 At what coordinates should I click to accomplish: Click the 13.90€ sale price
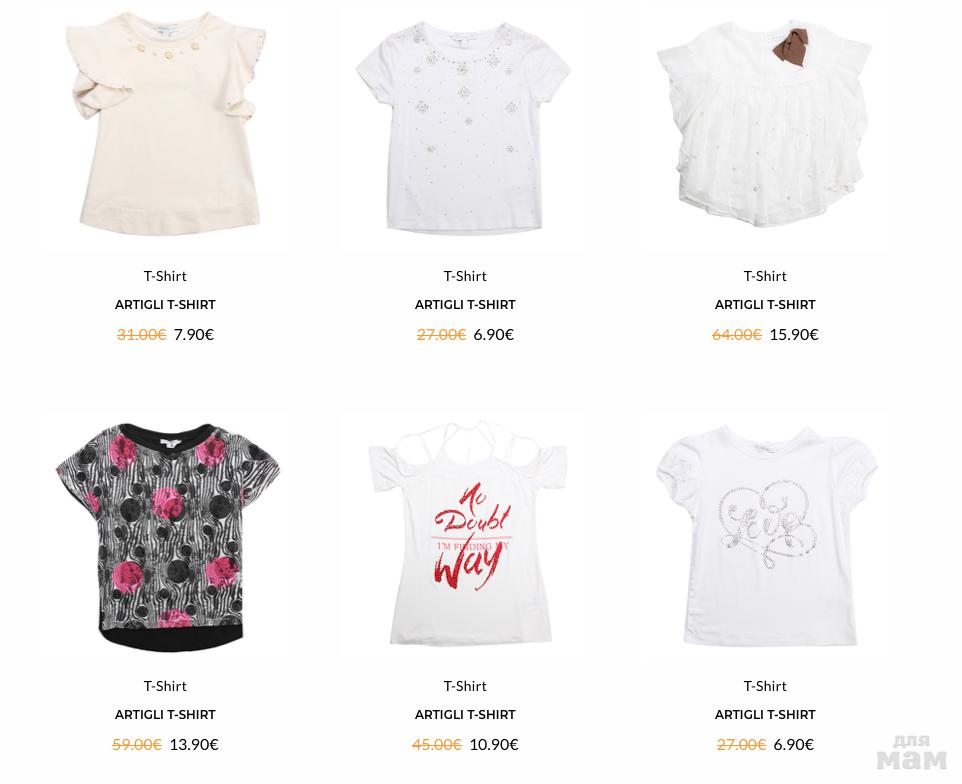tap(194, 744)
